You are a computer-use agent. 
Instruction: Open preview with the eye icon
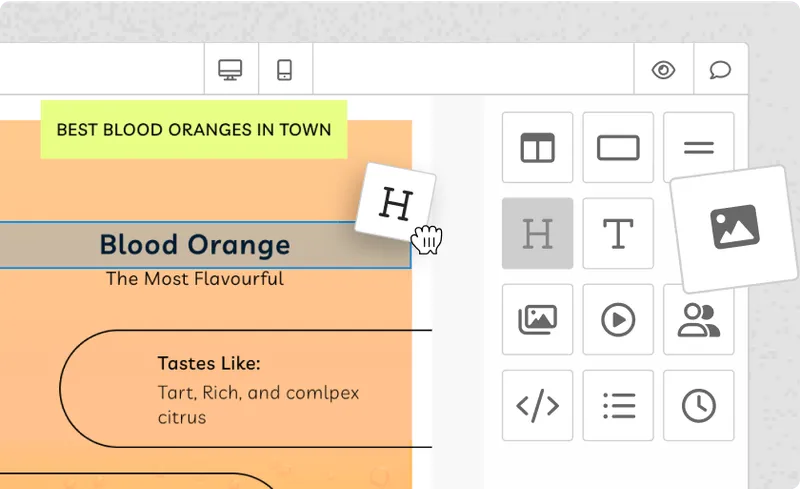[x=663, y=69]
